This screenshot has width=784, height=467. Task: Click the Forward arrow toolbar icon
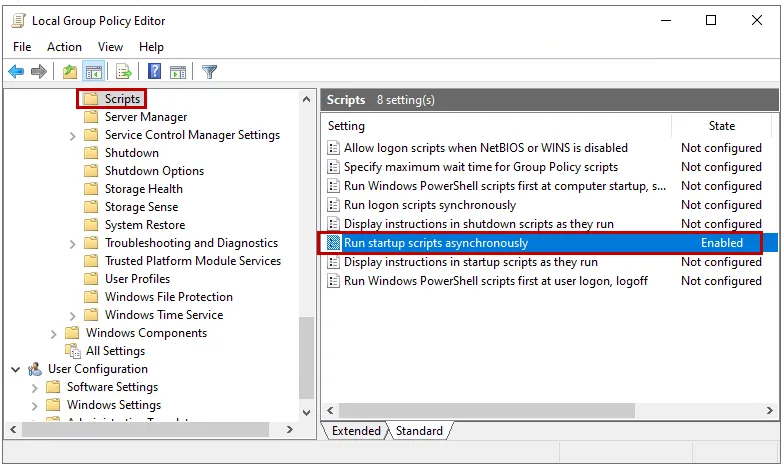click(39, 72)
